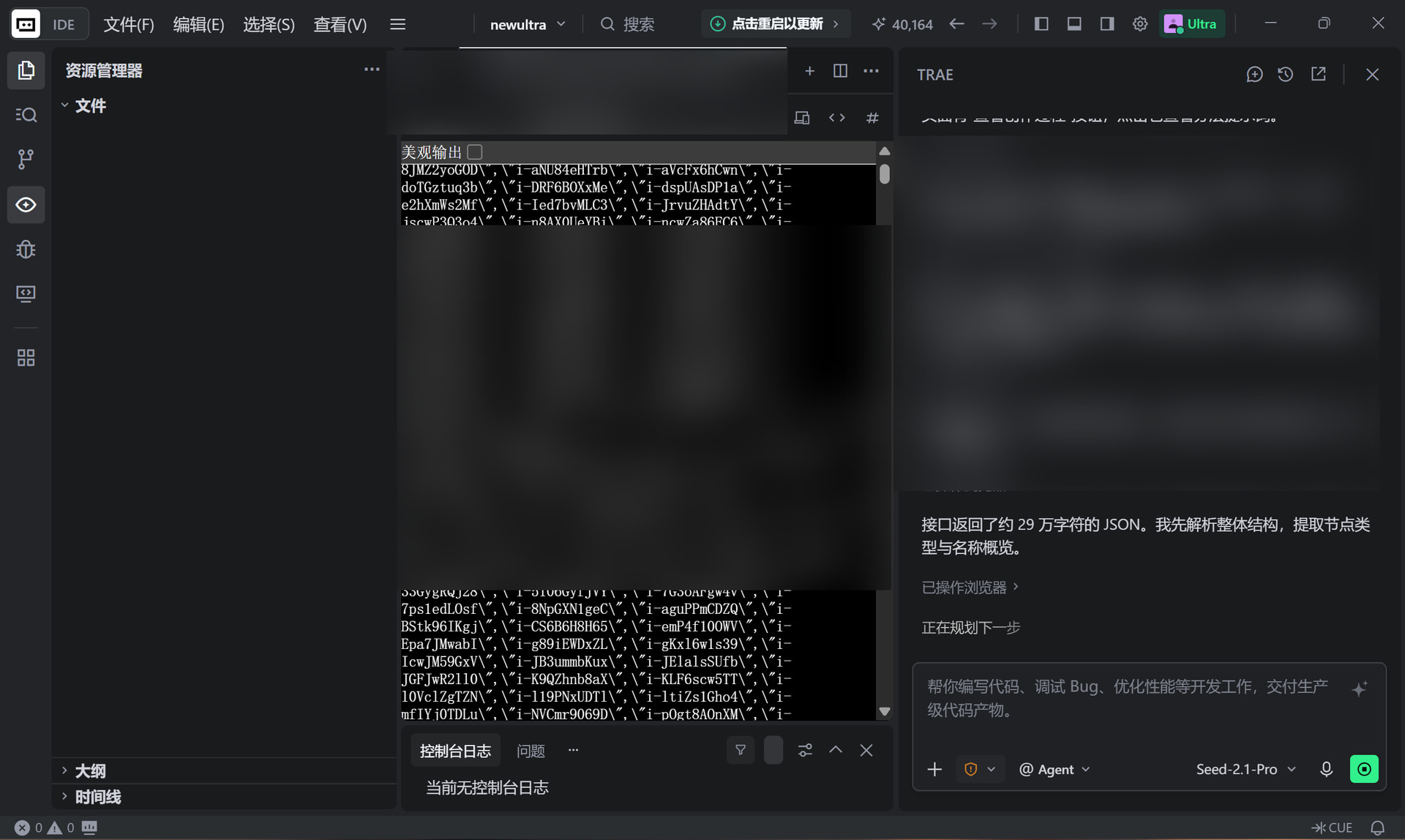Enable the 美观输出 checkbox
This screenshot has height=840, width=1405.
tap(475, 152)
